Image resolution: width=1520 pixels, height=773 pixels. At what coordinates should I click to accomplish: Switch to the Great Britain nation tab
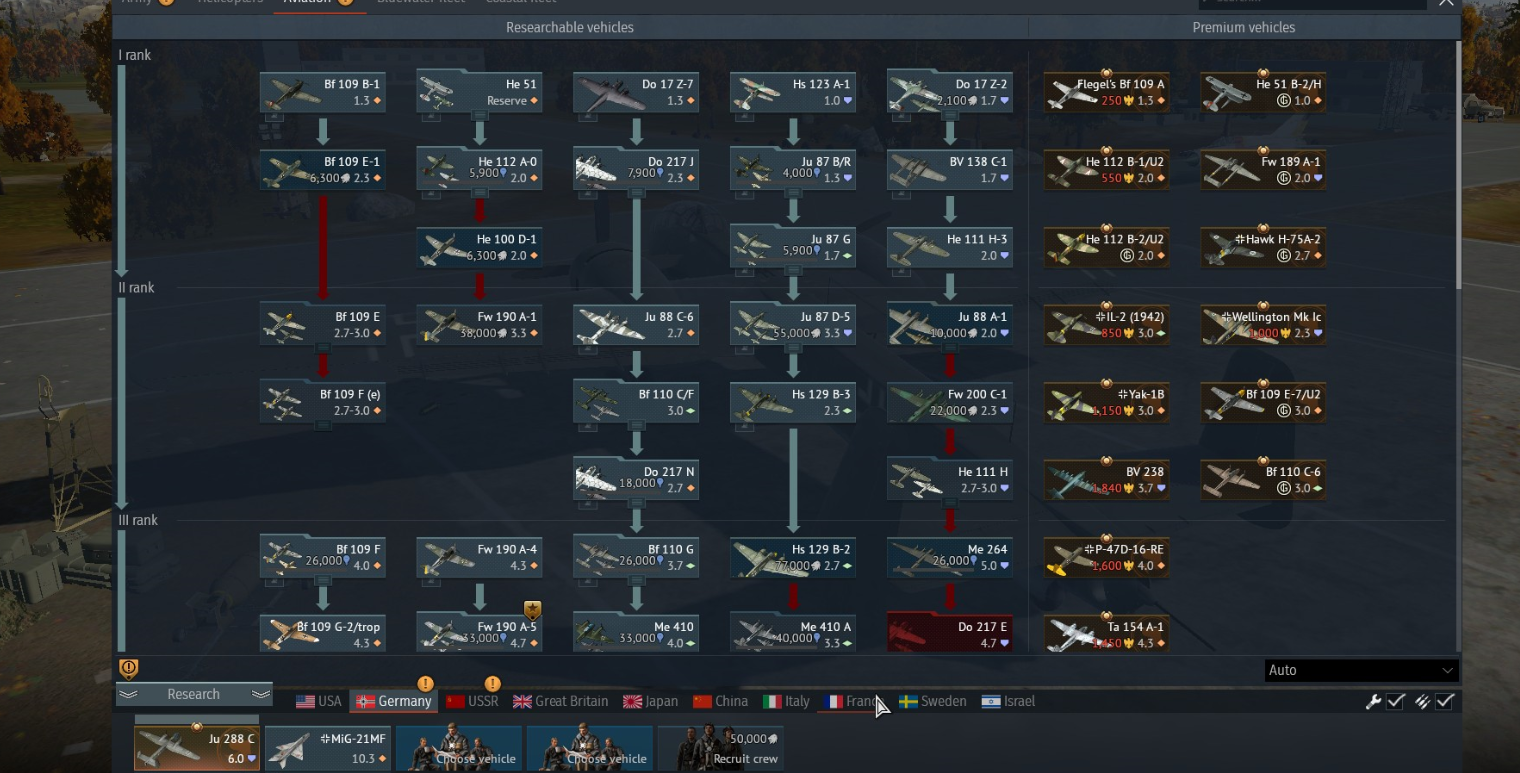click(x=561, y=701)
